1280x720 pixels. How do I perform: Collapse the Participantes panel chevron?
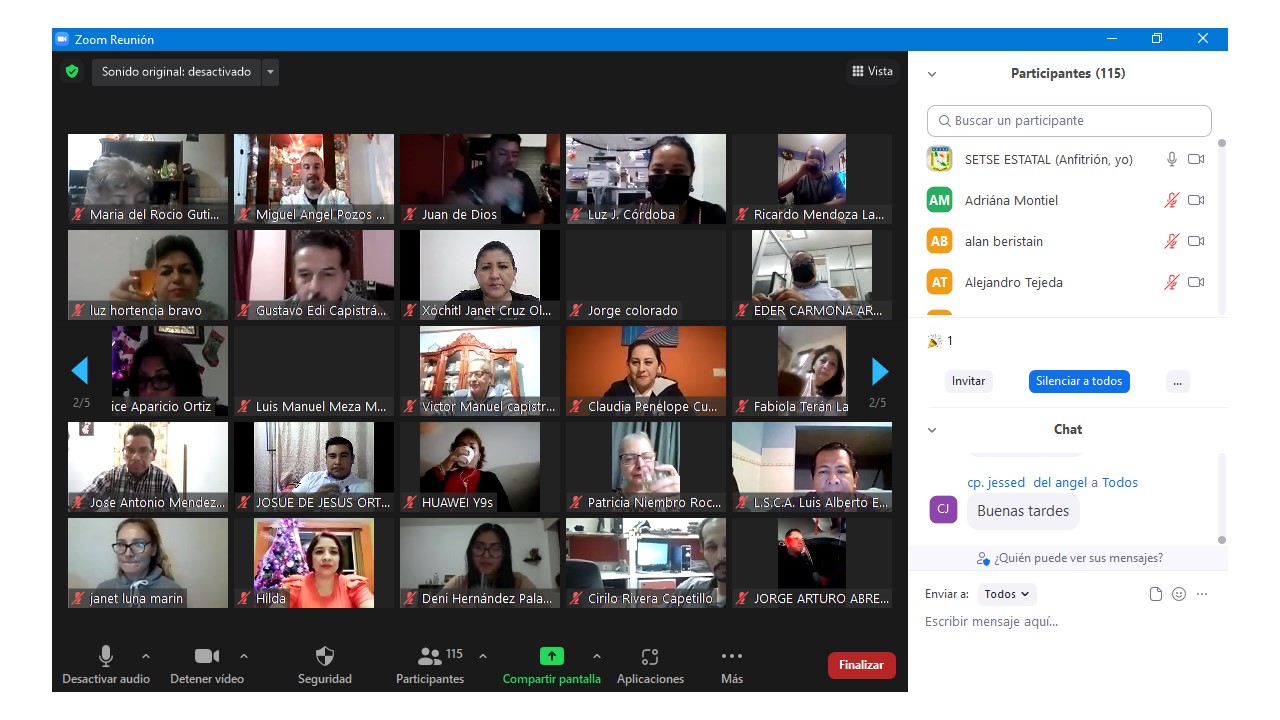(932, 74)
